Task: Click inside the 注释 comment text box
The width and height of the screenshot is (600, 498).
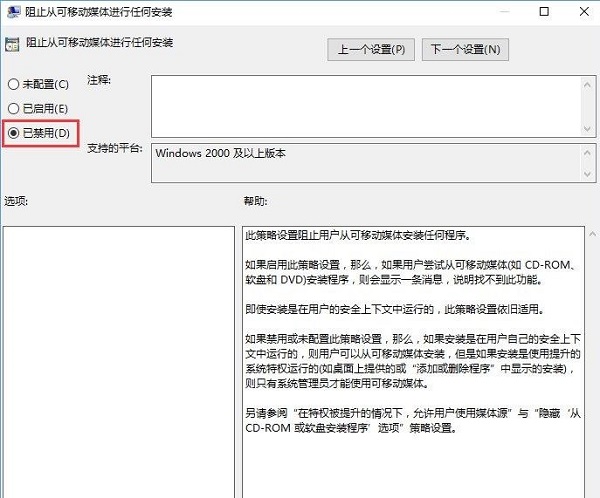Action: pos(358,104)
